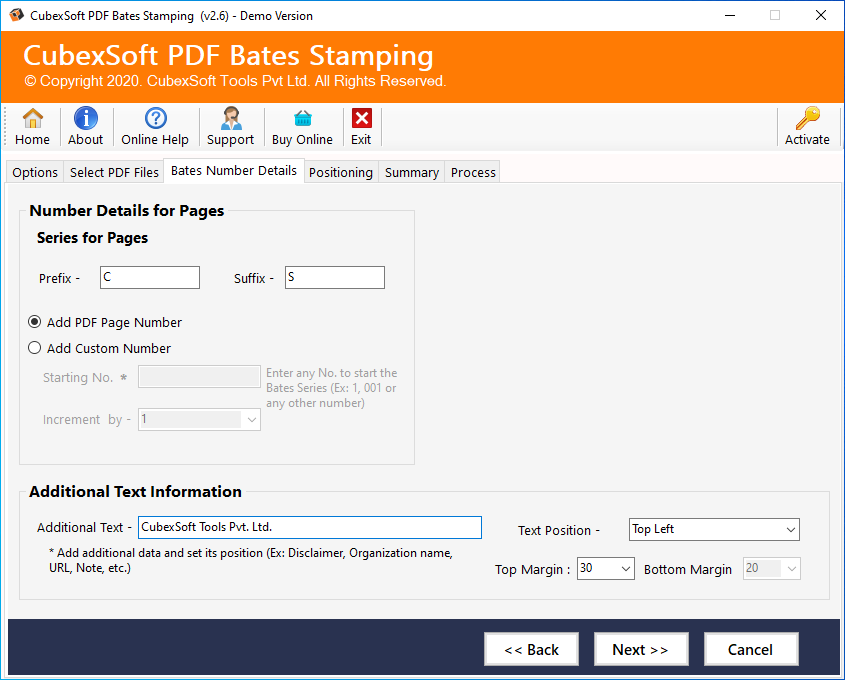This screenshot has height=680, width=845.
Task: Select Add Custom Number radio button
Action: tap(35, 348)
